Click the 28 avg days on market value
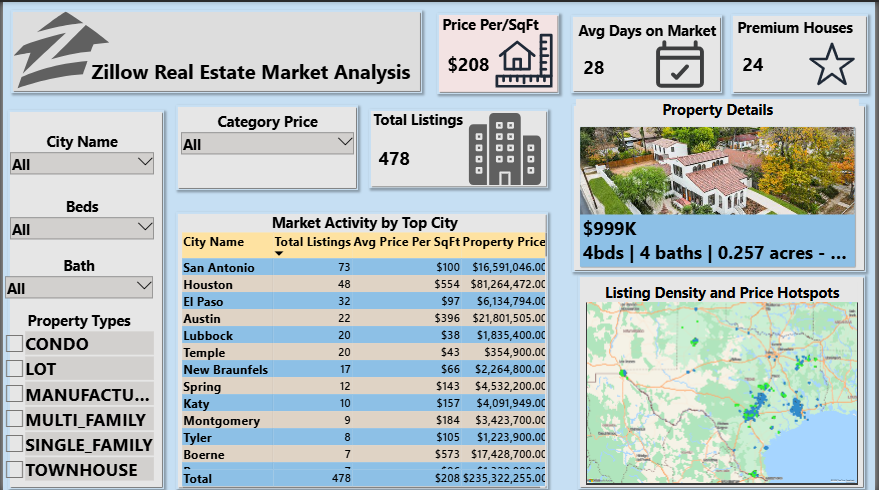The width and height of the screenshot is (879, 490). 594,68
